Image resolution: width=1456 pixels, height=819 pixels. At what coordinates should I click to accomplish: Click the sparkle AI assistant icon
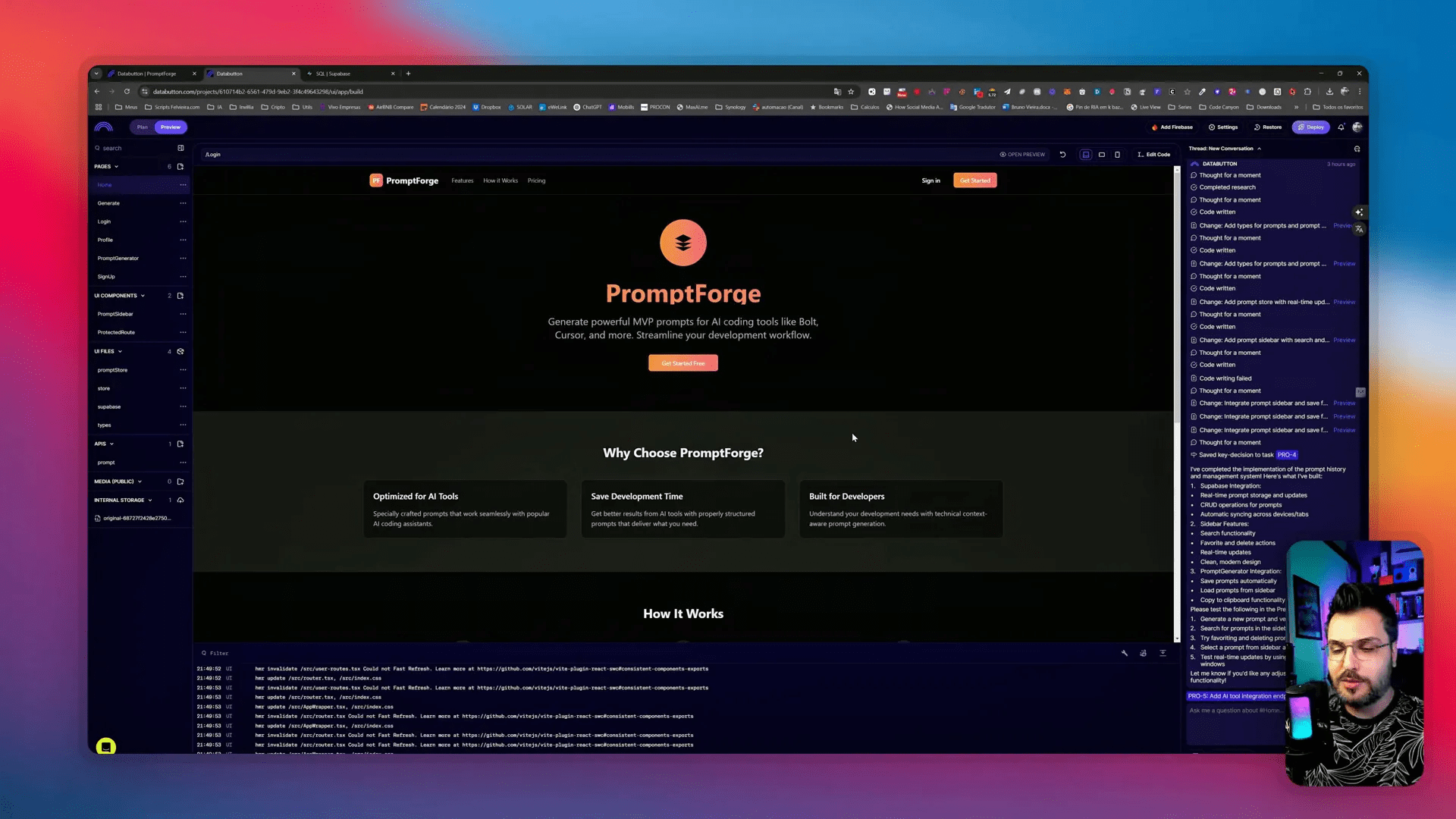click(x=1359, y=212)
